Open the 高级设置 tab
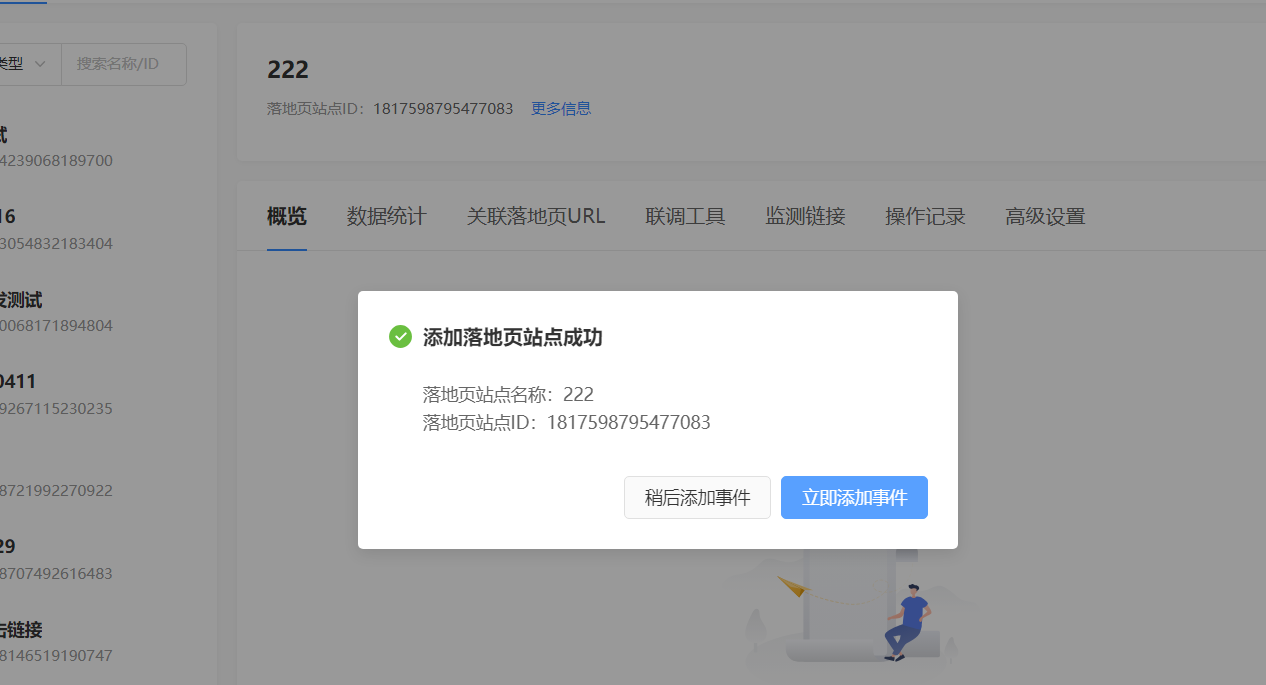Viewport: 1266px width, 685px height. [1045, 216]
